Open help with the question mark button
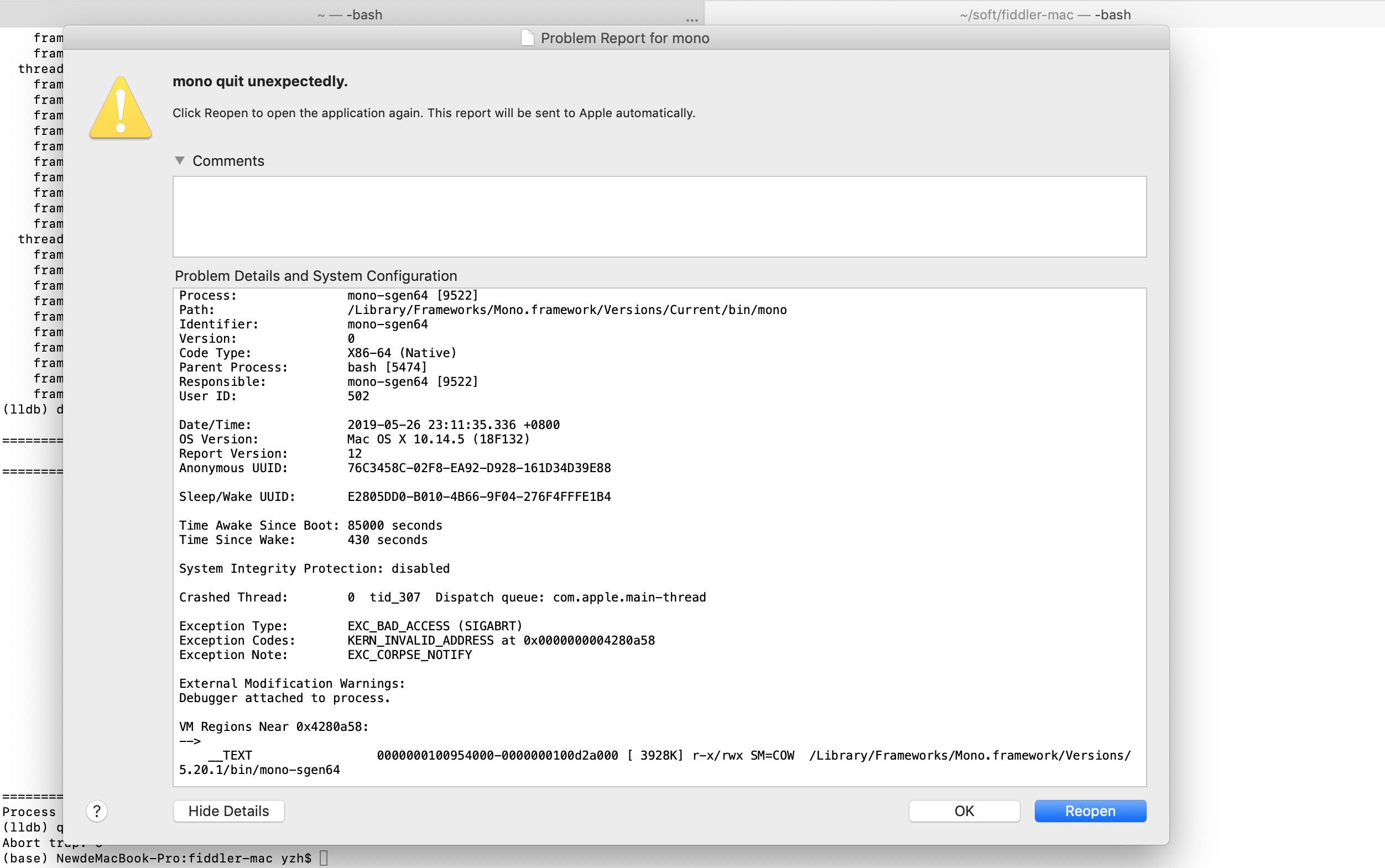Image resolution: width=1385 pixels, height=868 pixels. 96,811
